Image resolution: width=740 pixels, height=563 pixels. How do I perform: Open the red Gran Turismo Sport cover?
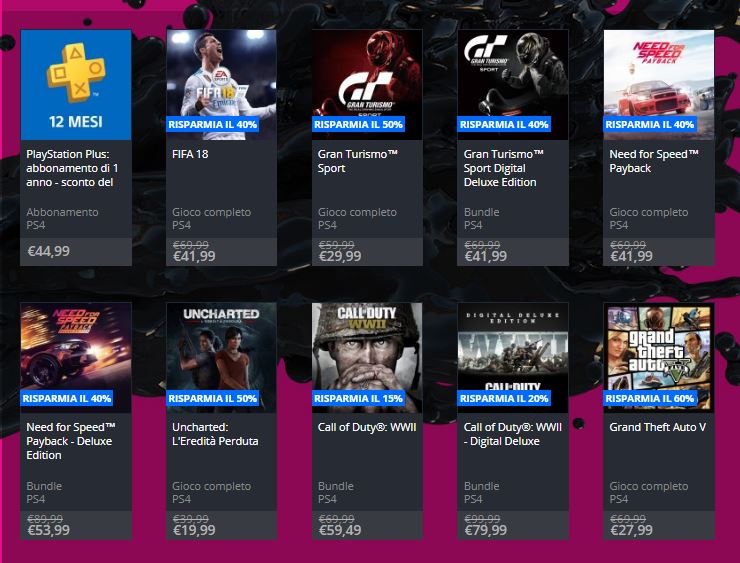point(367,84)
